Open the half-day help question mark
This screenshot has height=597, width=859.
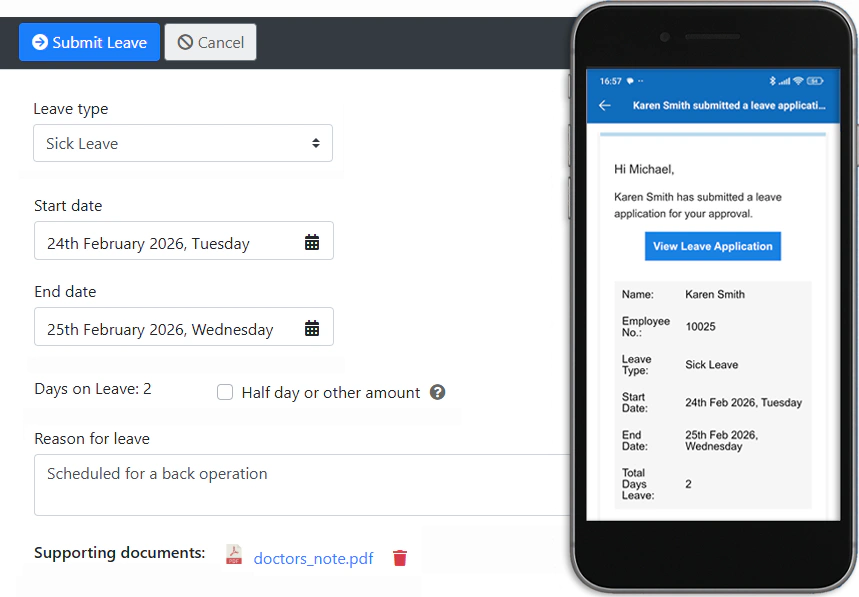pyautogui.click(x=437, y=392)
